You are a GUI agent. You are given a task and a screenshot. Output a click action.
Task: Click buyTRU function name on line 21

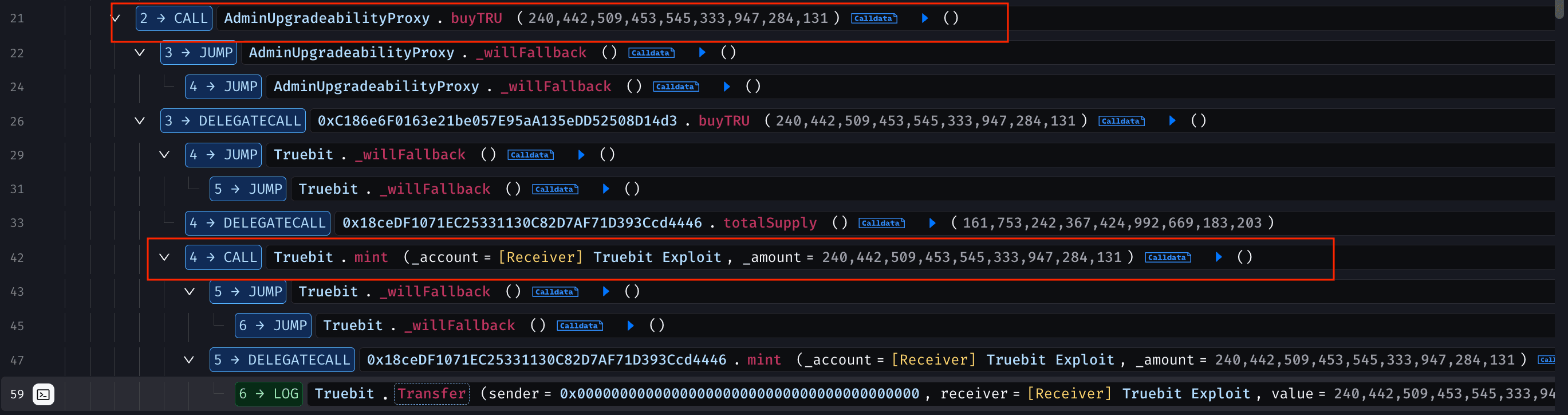pos(476,18)
